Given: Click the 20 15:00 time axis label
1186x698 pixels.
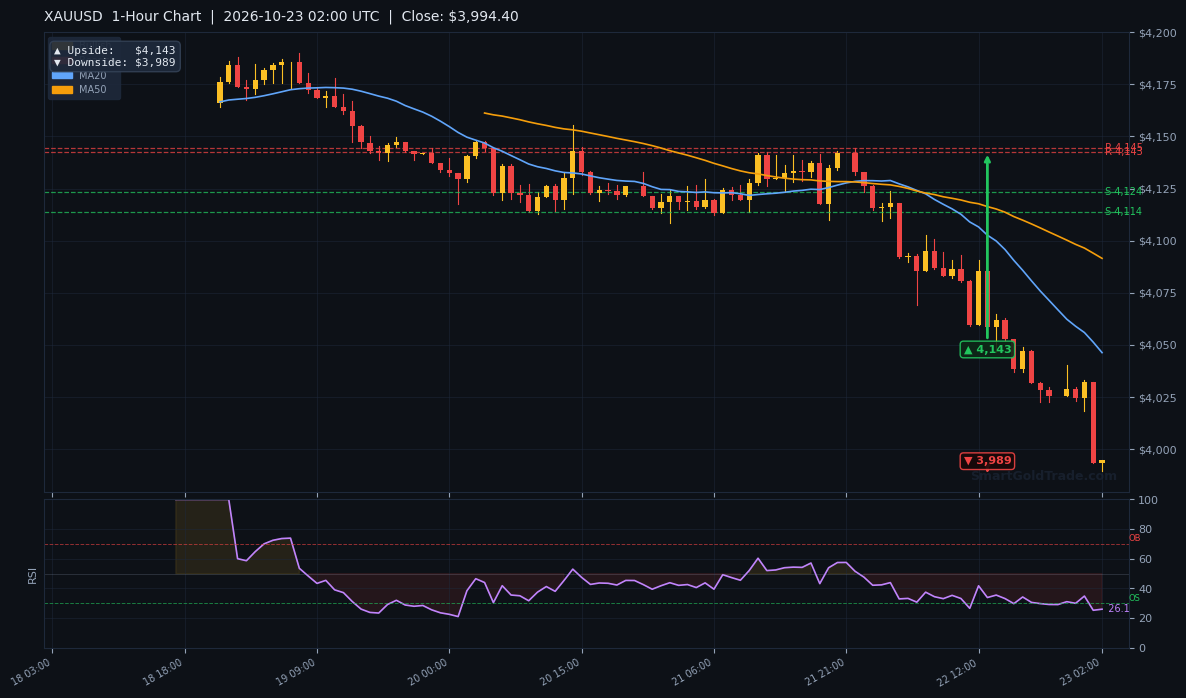Looking at the screenshot, I should click(561, 671).
